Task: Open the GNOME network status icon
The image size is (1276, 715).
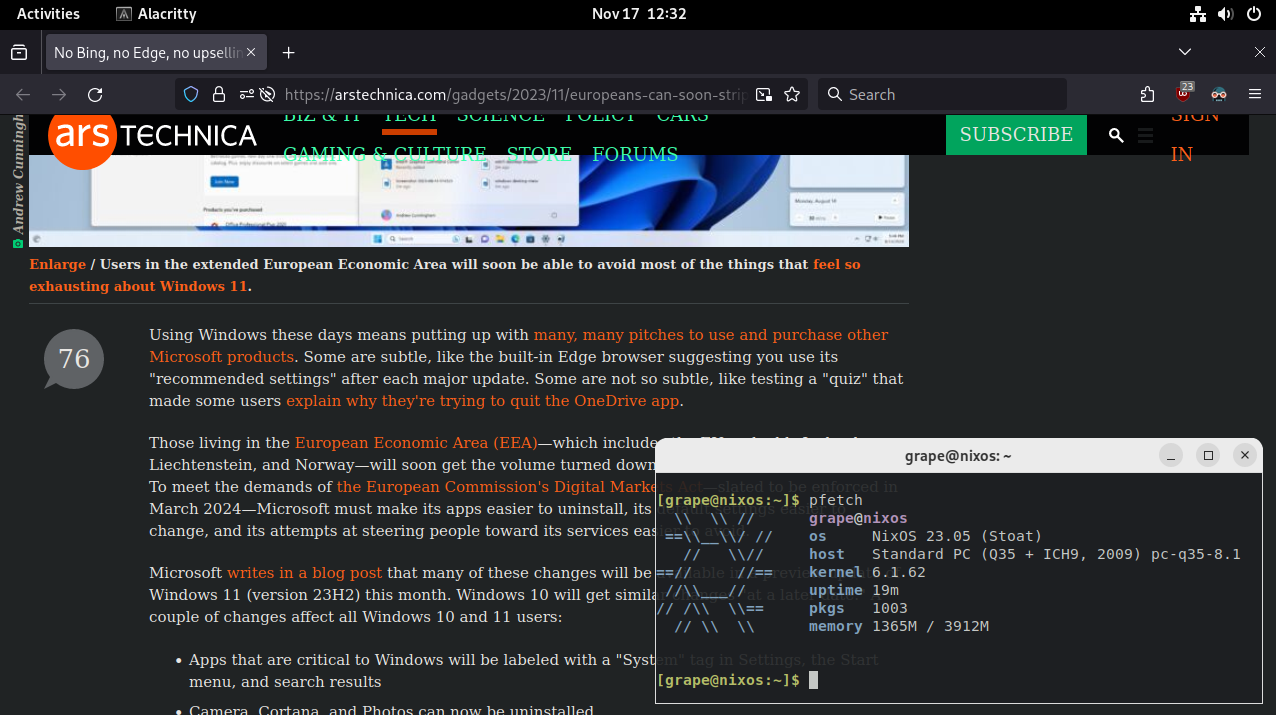Action: pyautogui.click(x=1198, y=14)
